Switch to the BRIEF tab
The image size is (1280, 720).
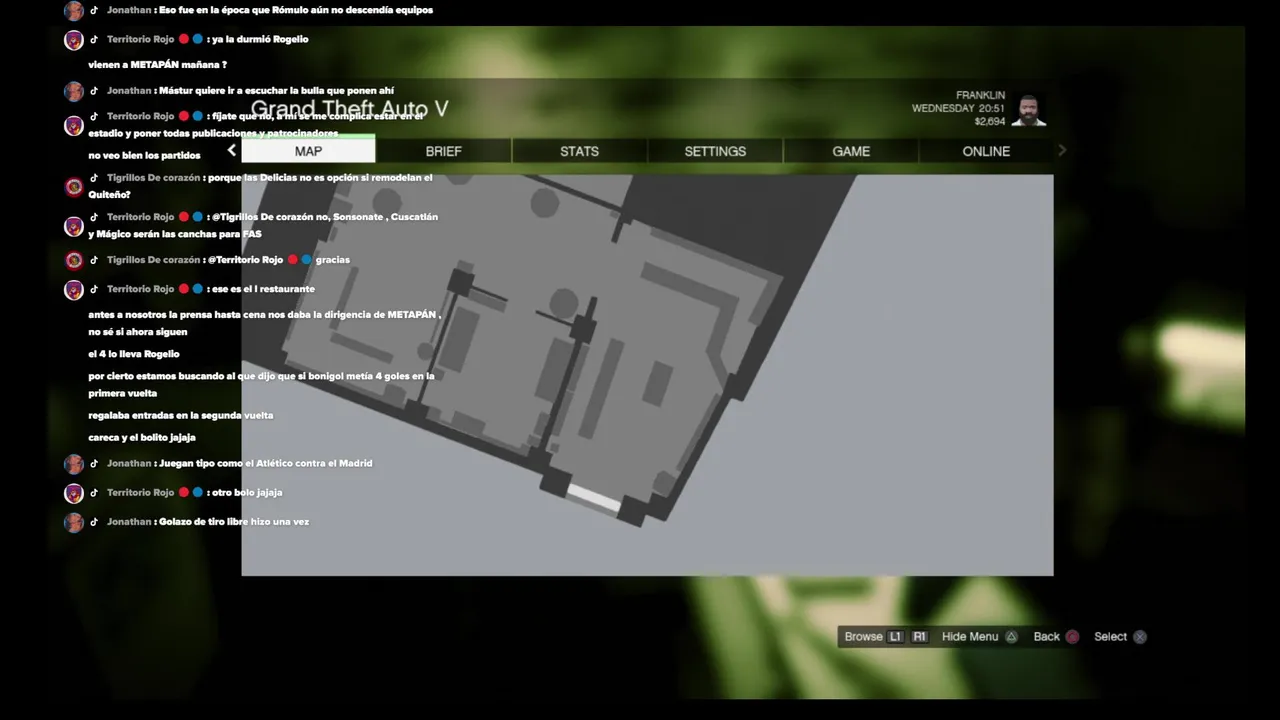click(444, 151)
